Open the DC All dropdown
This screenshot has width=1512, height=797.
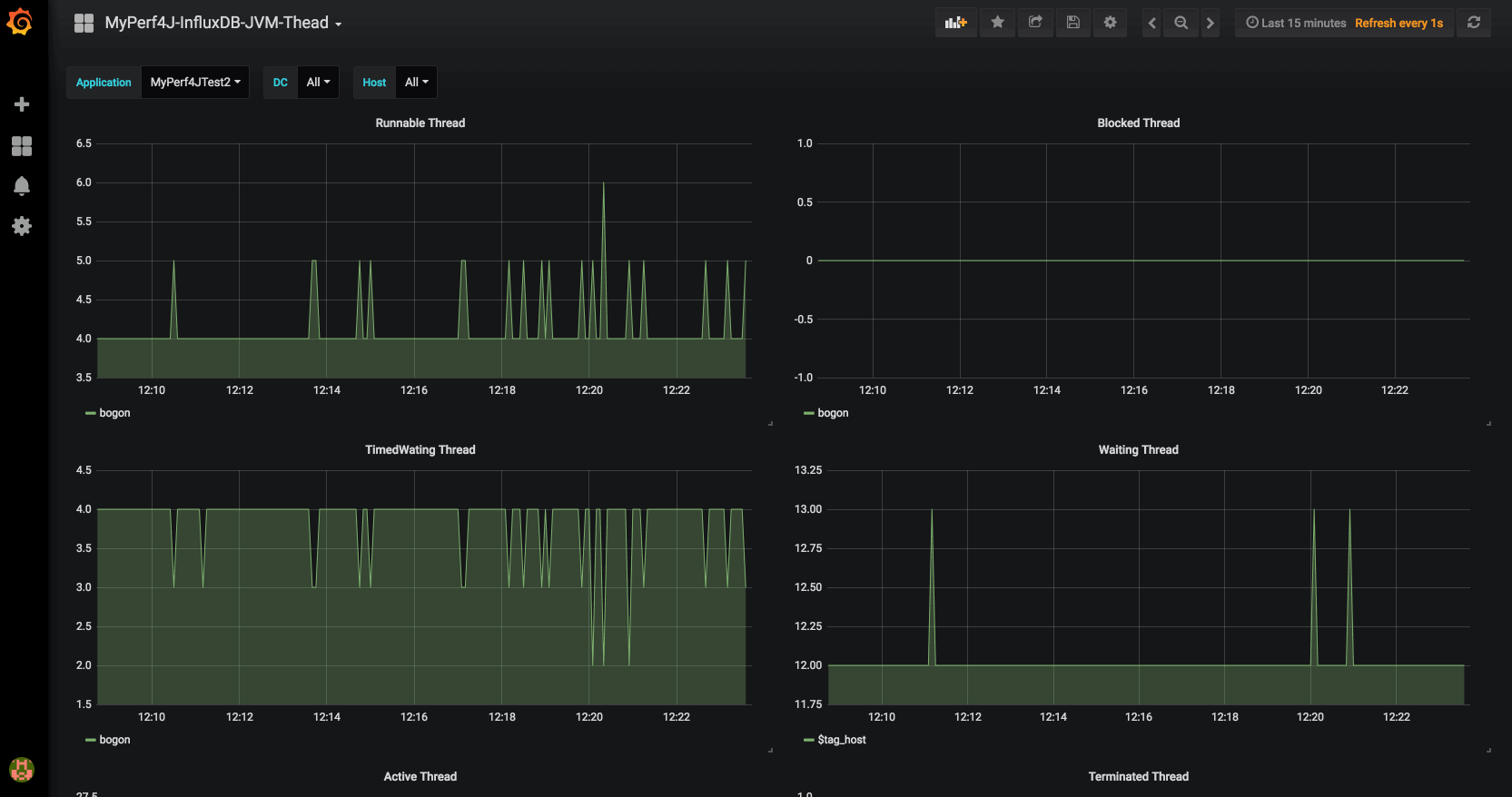pos(318,82)
